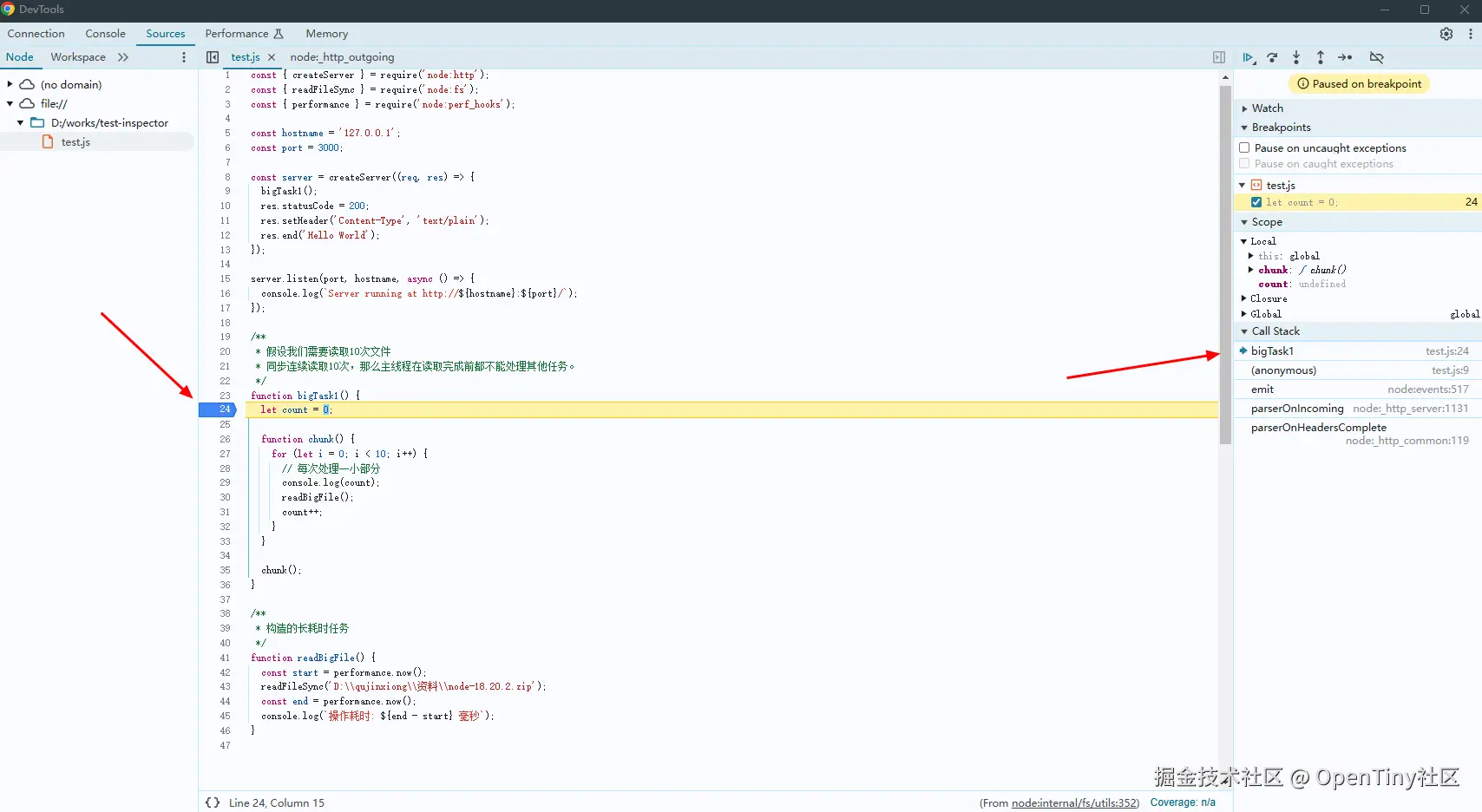Expand 'this: global' variable
Screen dimensions: 1482x812
(1250, 256)
